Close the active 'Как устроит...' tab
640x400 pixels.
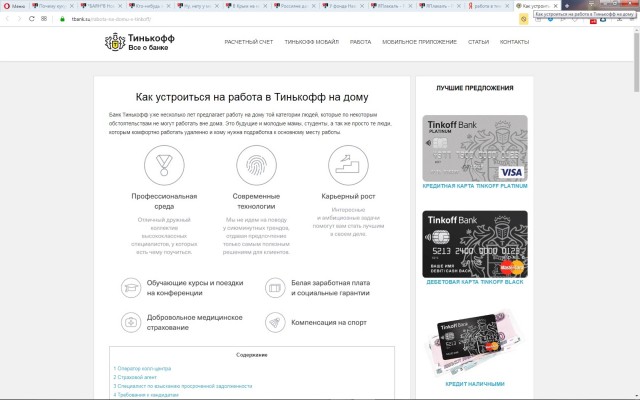click(555, 6)
